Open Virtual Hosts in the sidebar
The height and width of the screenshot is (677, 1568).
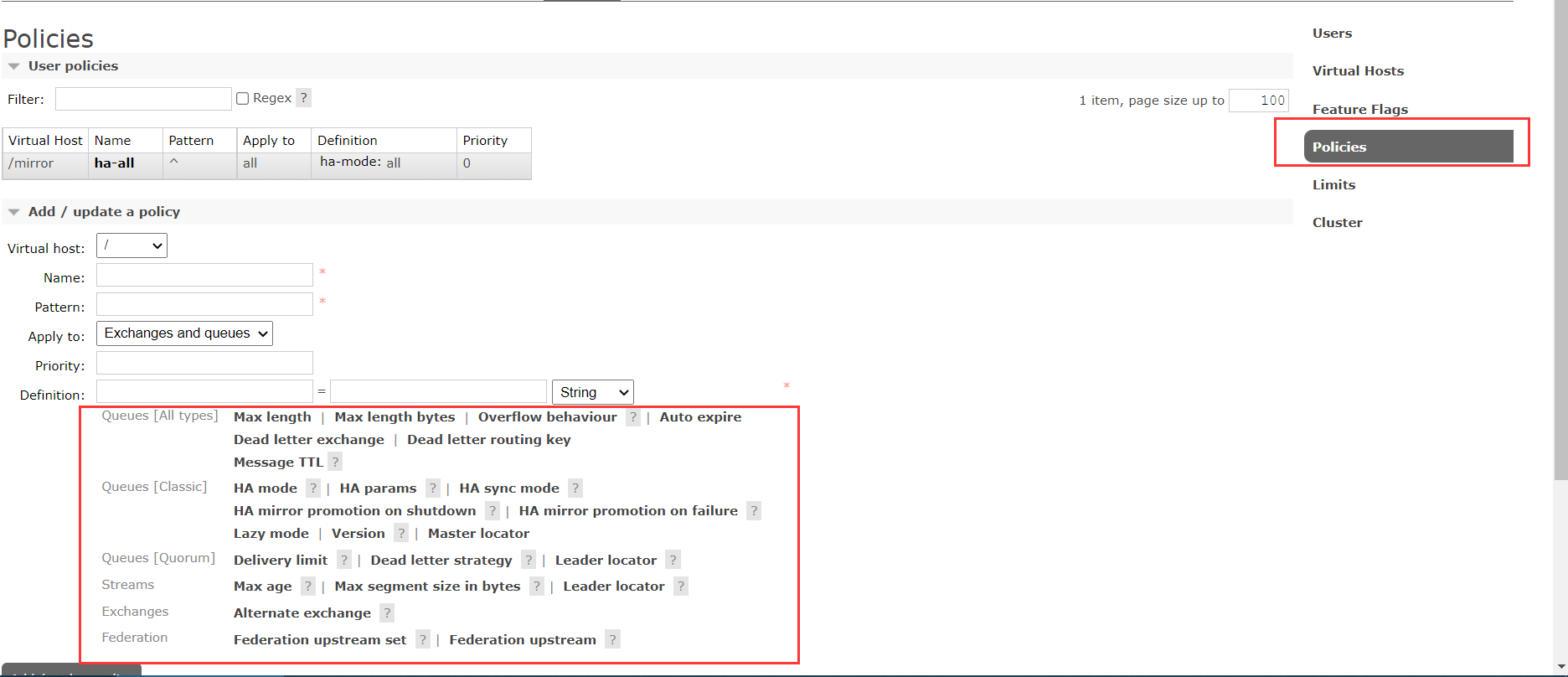coord(1358,71)
